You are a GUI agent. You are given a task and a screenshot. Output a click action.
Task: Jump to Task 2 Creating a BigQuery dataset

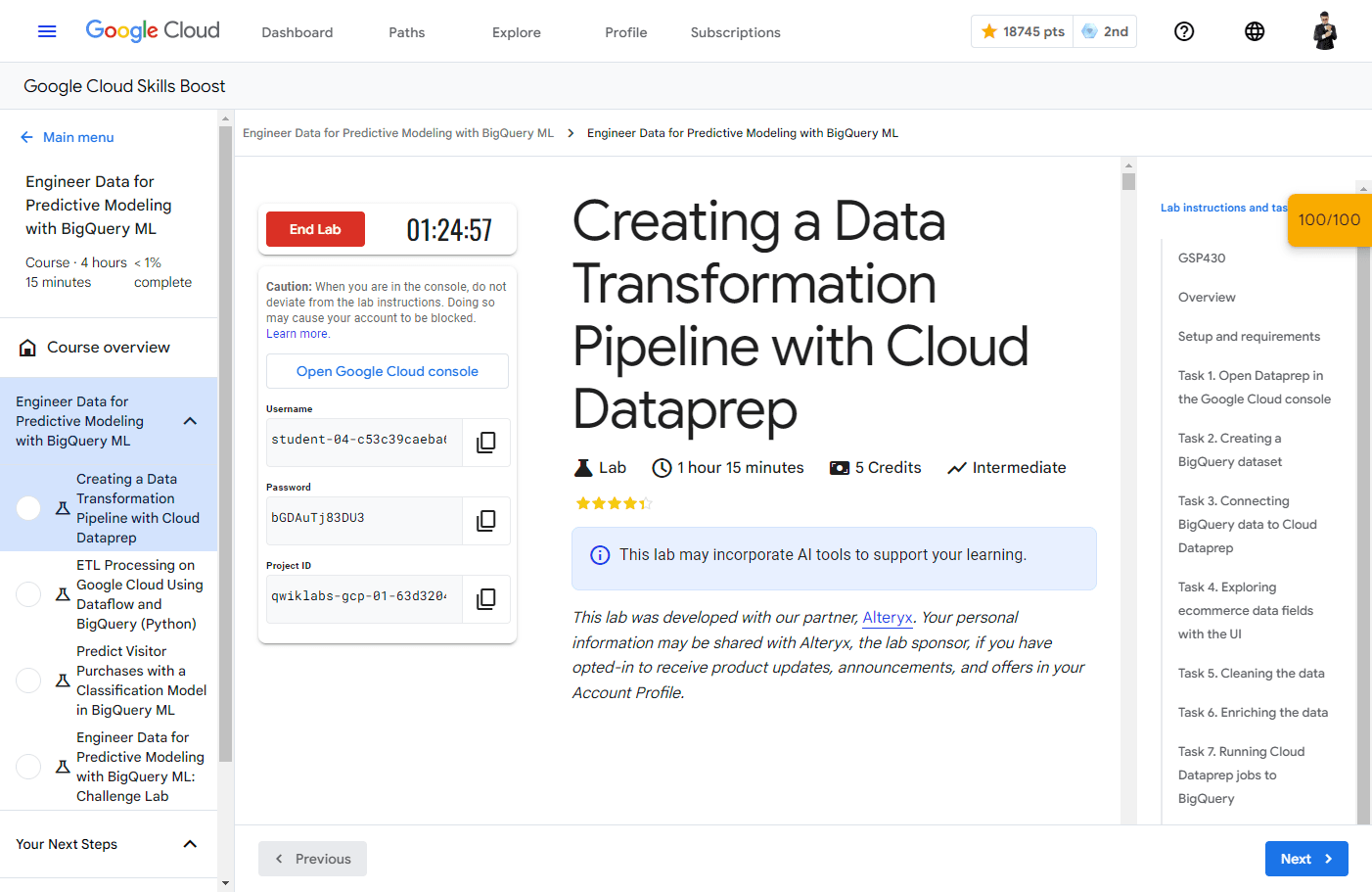(x=1230, y=450)
